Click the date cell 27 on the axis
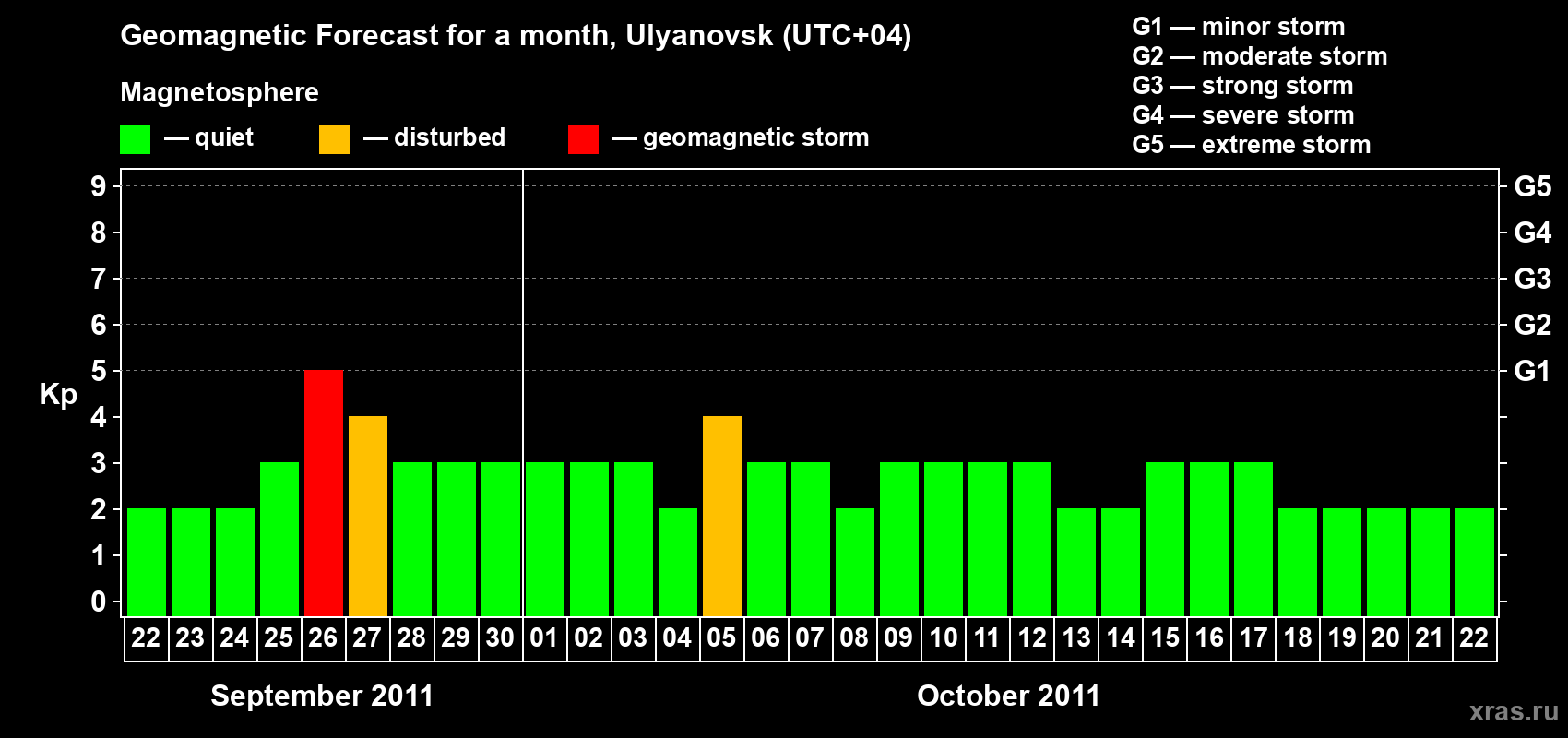This screenshot has width=1568, height=738. (368, 638)
